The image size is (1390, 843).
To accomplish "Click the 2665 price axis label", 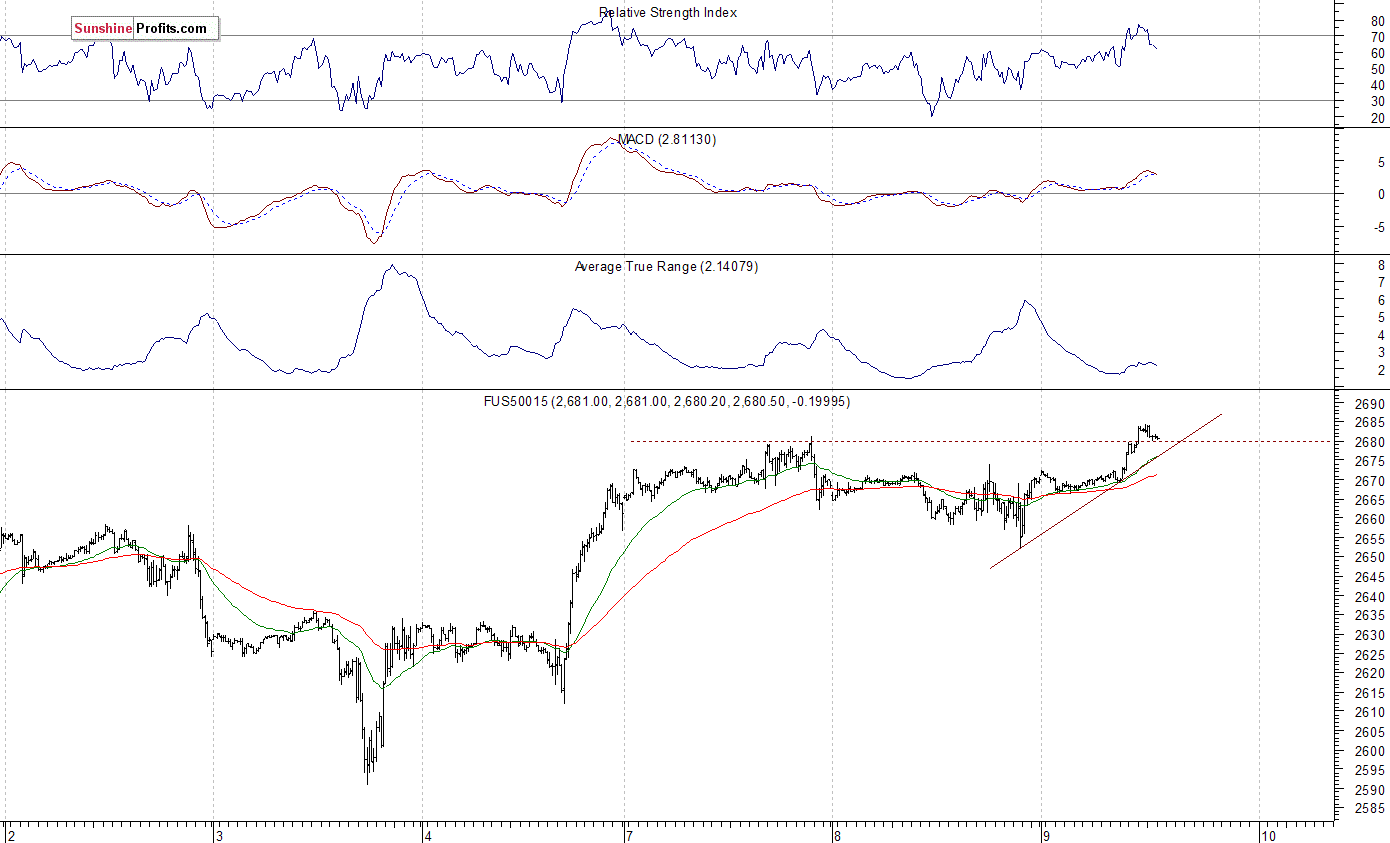I will click(x=1370, y=500).
